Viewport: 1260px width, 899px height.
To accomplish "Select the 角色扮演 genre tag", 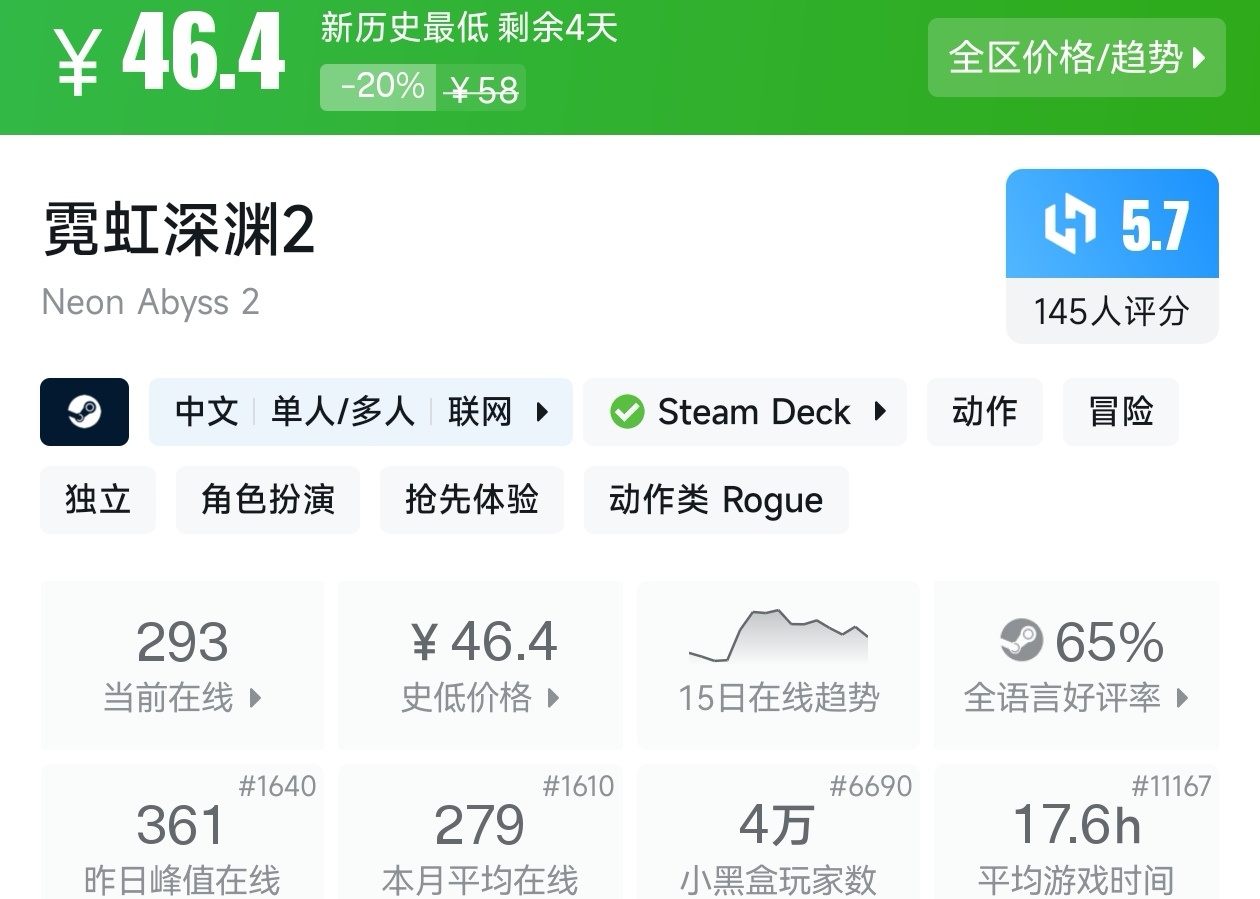I will (268, 499).
